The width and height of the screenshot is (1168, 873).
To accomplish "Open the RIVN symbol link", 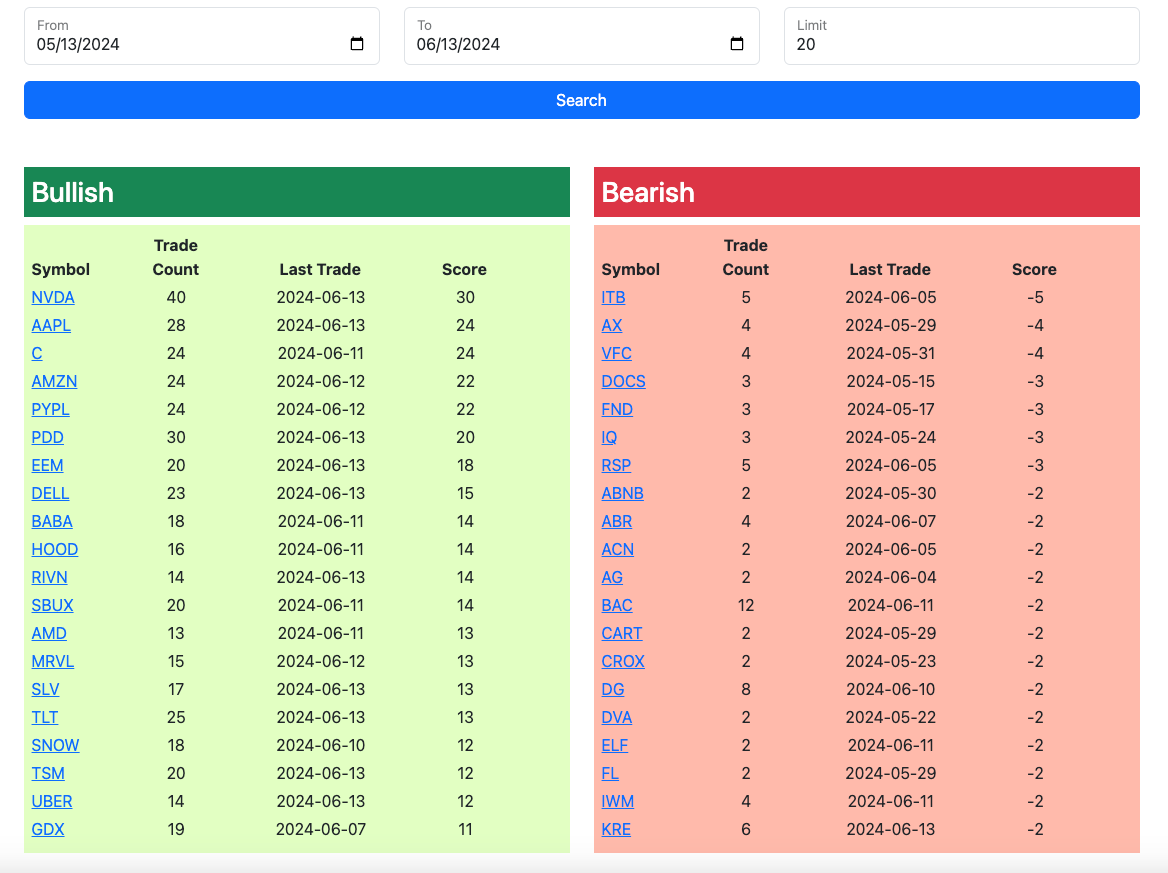I will coord(49,577).
